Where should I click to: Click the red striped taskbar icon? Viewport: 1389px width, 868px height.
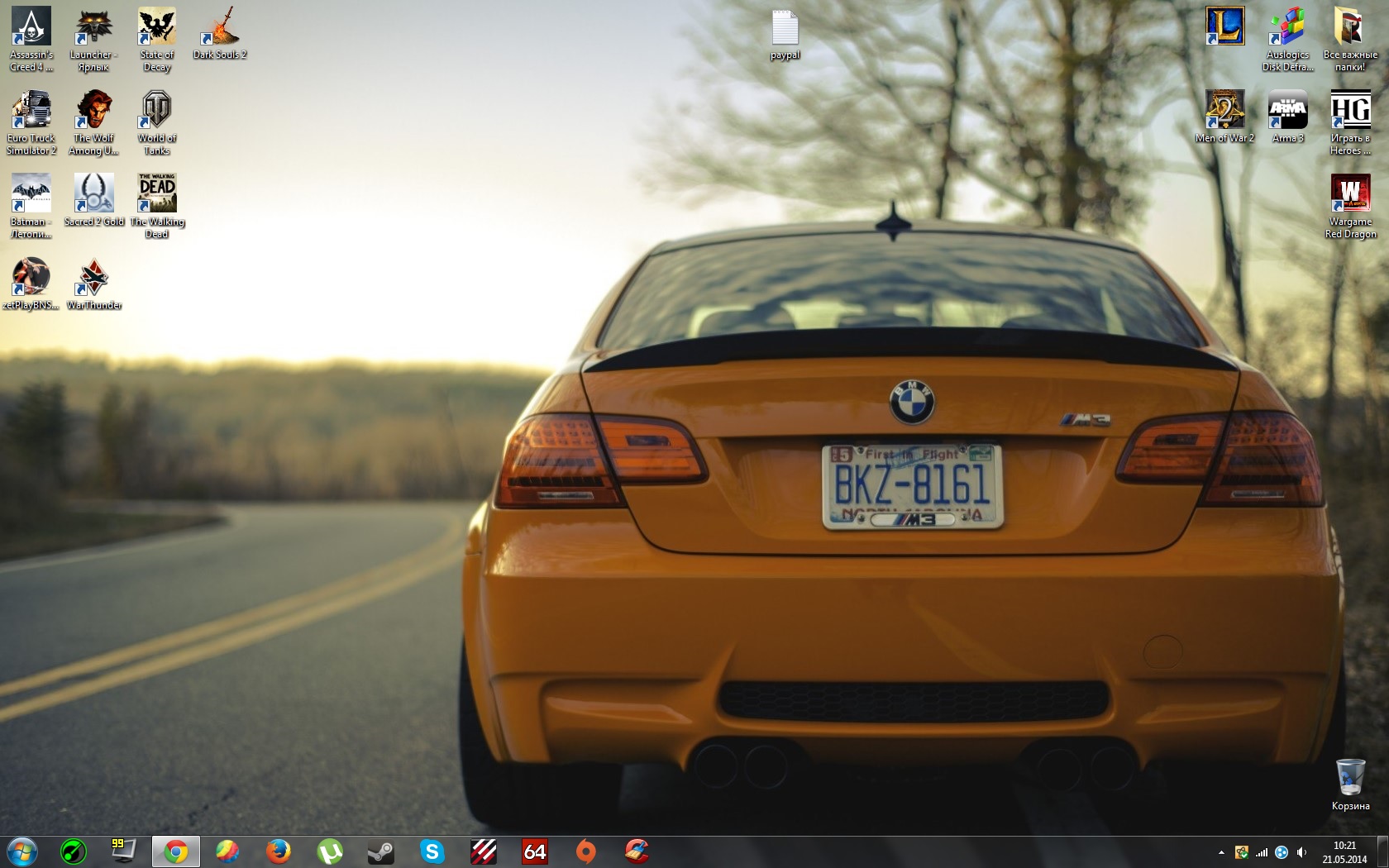[x=484, y=851]
